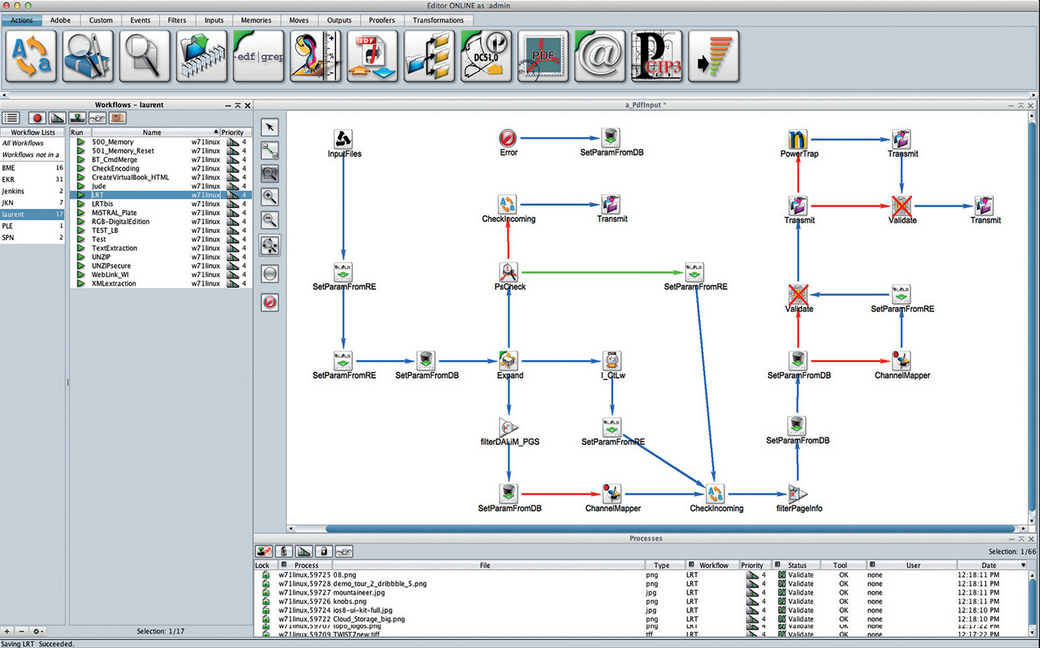Toggle the red record button in Workflows panel
Image resolution: width=1040 pixels, height=648 pixels.
pos(36,118)
